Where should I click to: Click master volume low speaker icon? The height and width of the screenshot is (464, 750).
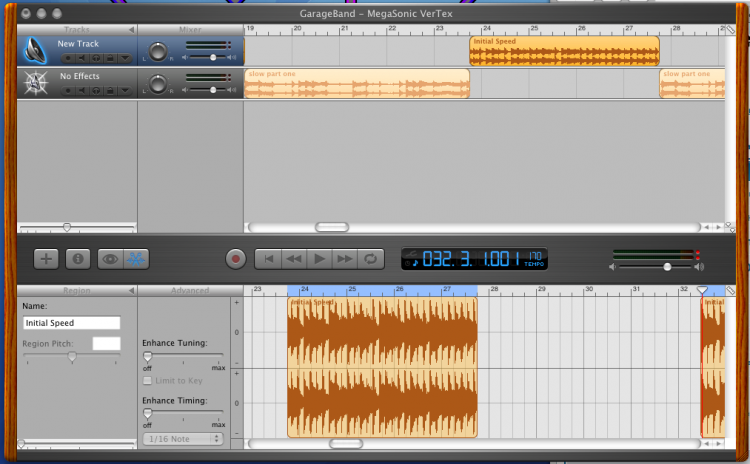point(612,267)
